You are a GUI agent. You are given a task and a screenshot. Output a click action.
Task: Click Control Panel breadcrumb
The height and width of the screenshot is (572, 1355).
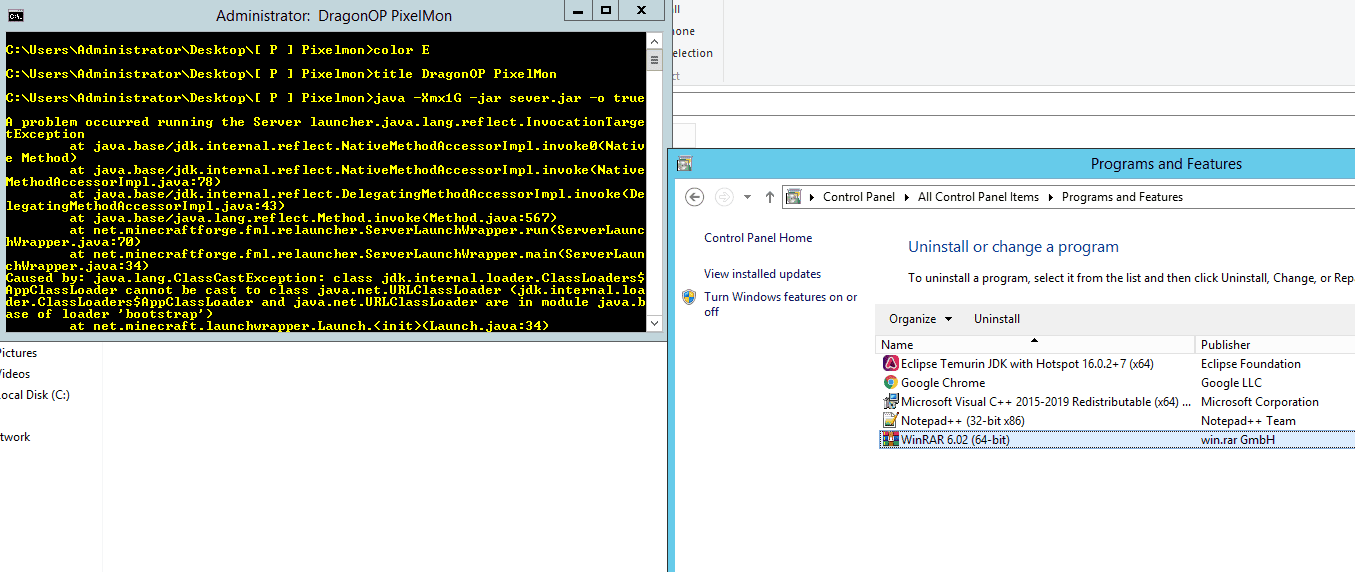click(858, 197)
